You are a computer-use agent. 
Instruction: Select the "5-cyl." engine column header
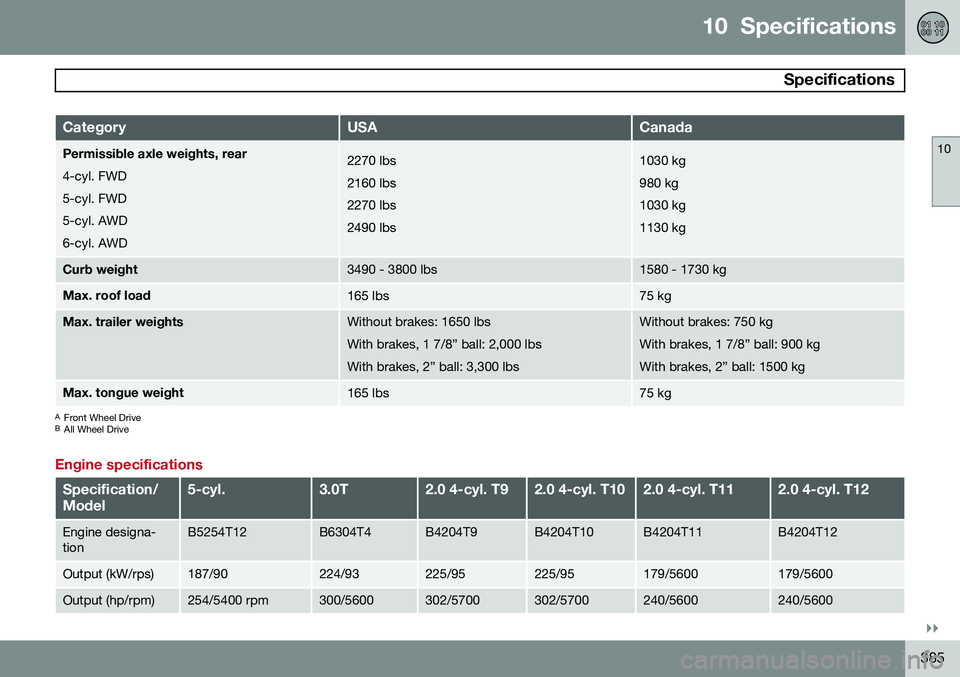(246, 498)
